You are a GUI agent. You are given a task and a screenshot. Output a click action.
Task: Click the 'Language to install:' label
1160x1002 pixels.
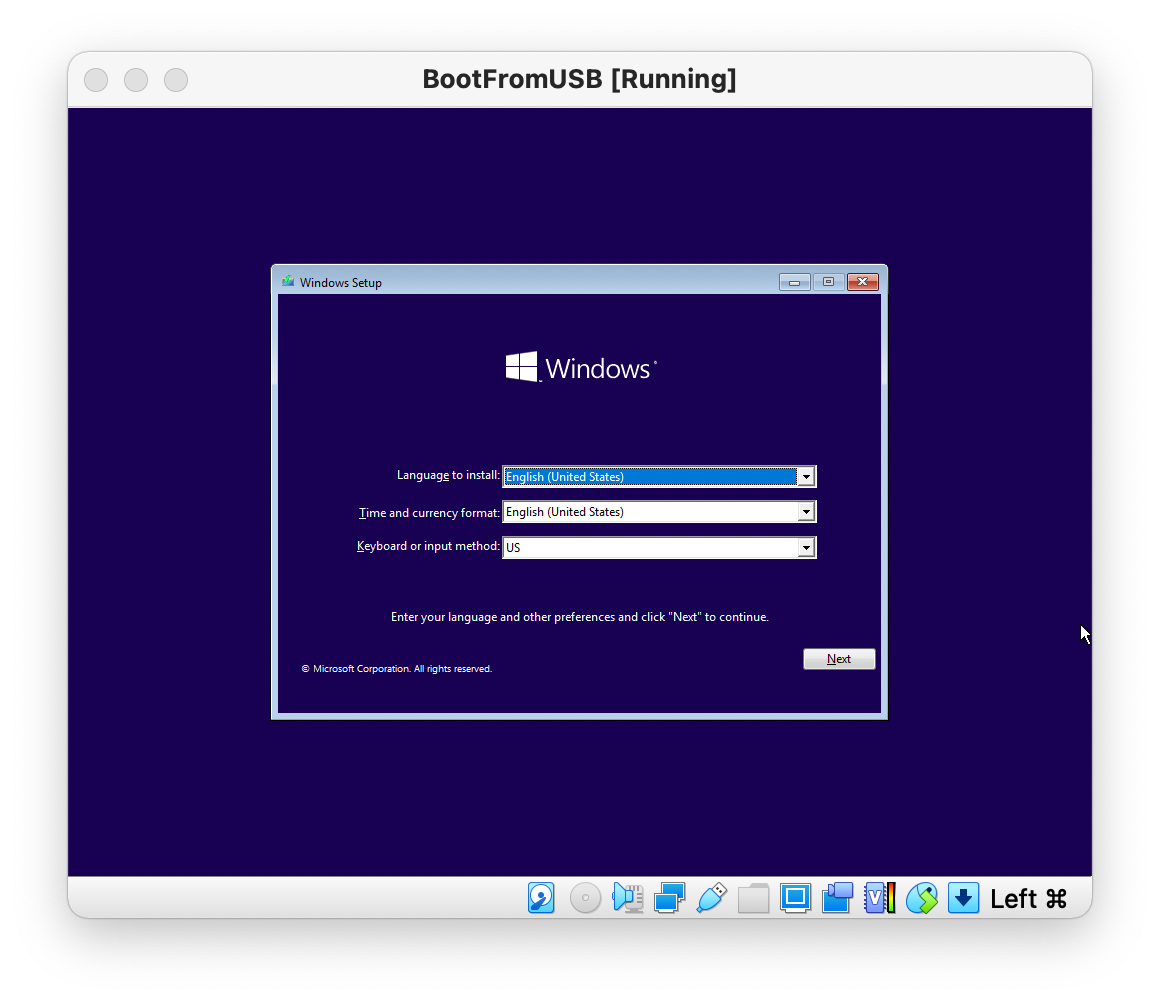(x=448, y=475)
